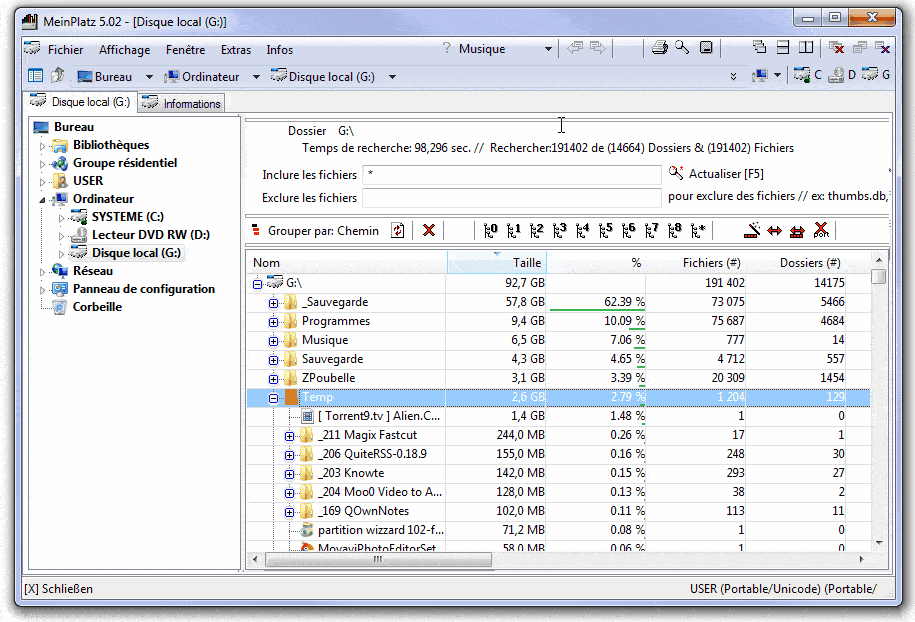Click the tree level 2 icon
915x622 pixels.
(537, 231)
